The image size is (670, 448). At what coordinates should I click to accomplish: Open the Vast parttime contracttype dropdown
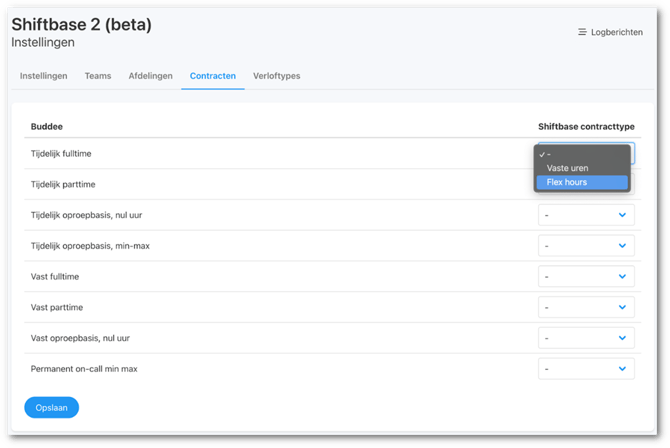tap(586, 308)
